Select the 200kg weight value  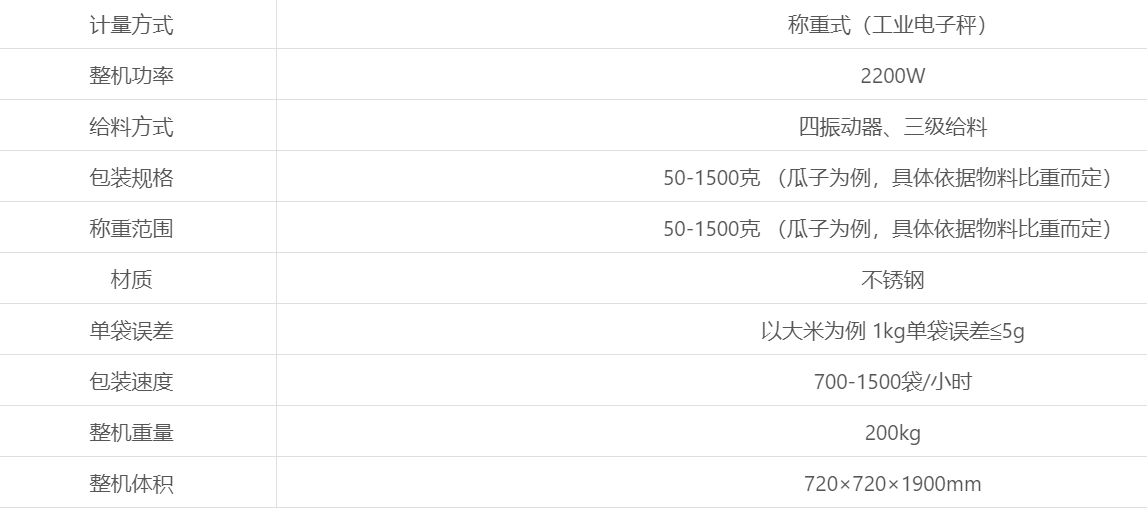[x=892, y=433]
